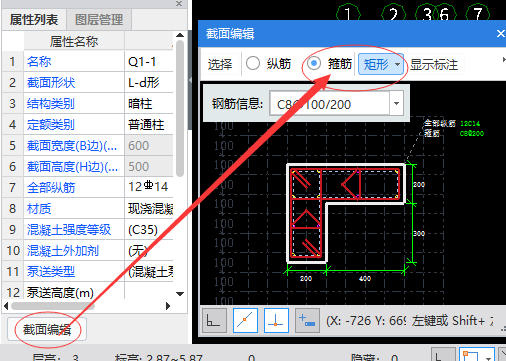
Task: Click the (C35) value cell
Action: (x=149, y=230)
